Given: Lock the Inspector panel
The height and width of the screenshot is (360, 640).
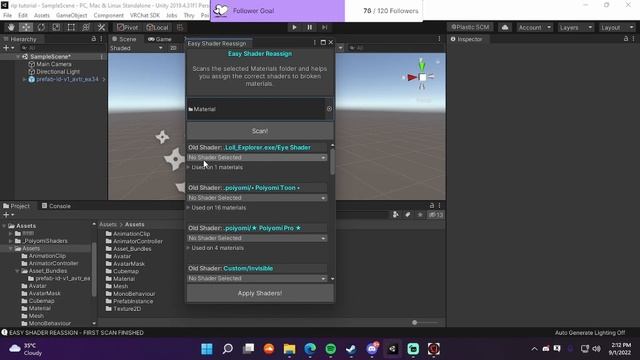Looking at the screenshot, I should click(x=626, y=39).
